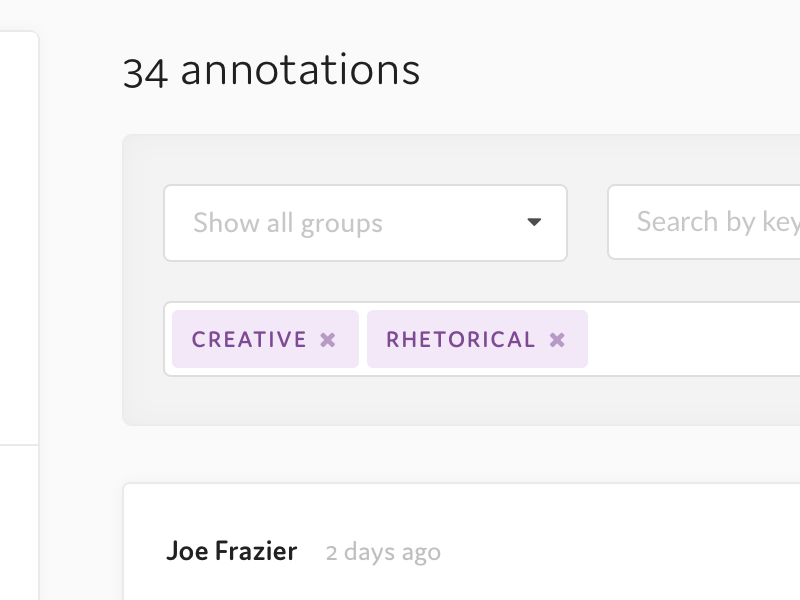Open the 2 days ago timestamp

tap(383, 551)
